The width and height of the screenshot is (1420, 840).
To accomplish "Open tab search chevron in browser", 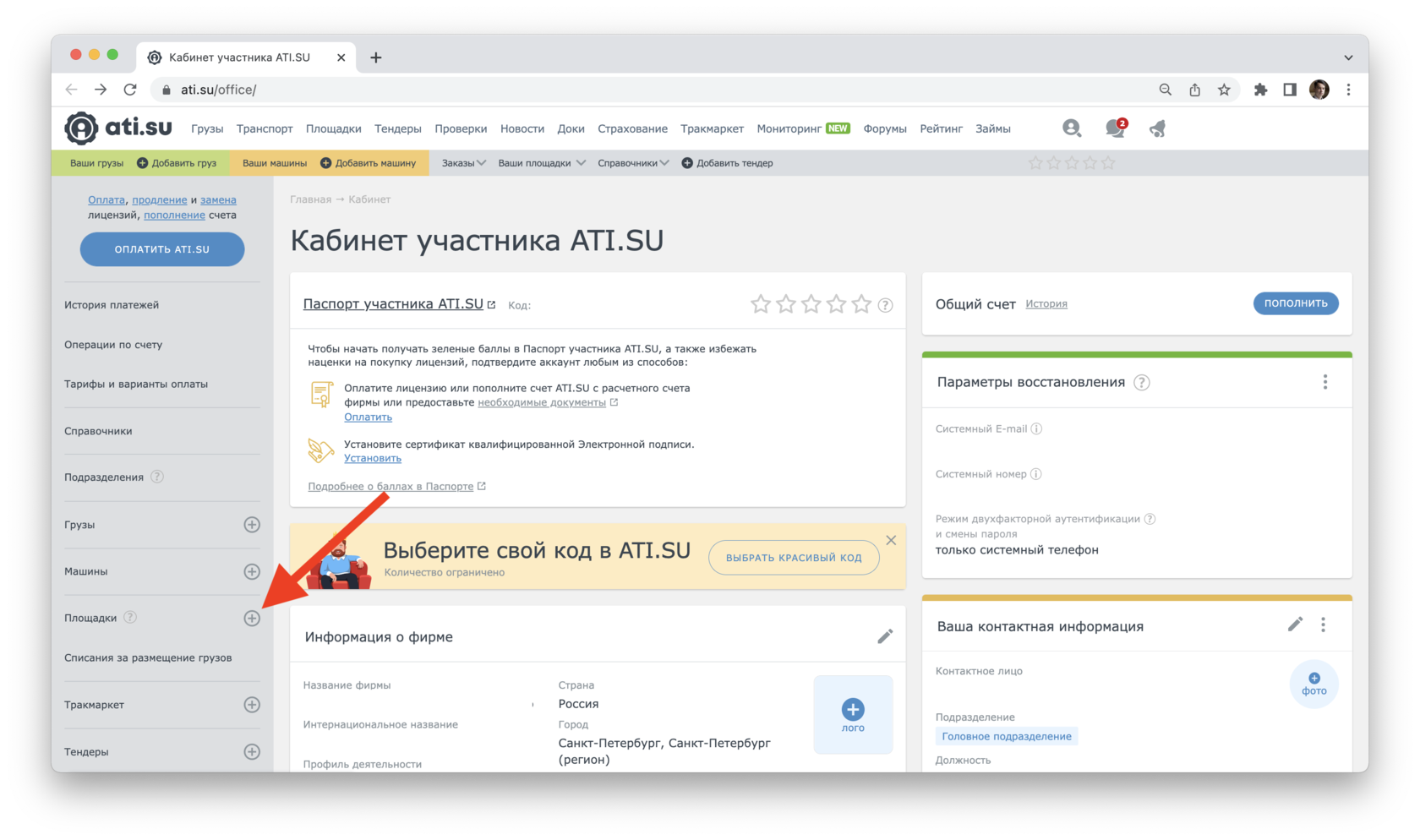I will click(x=1348, y=57).
